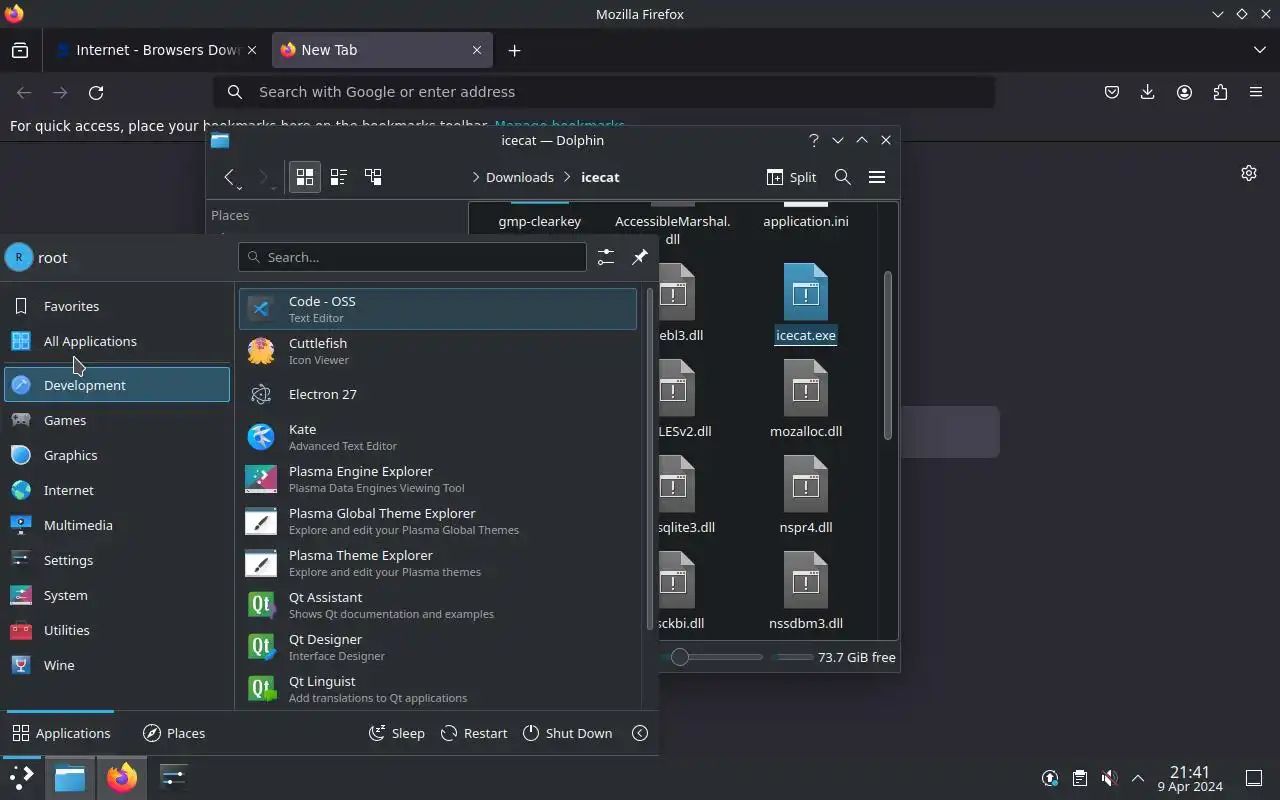Show All Applications category
The width and height of the screenshot is (1280, 800).
pos(117,341)
